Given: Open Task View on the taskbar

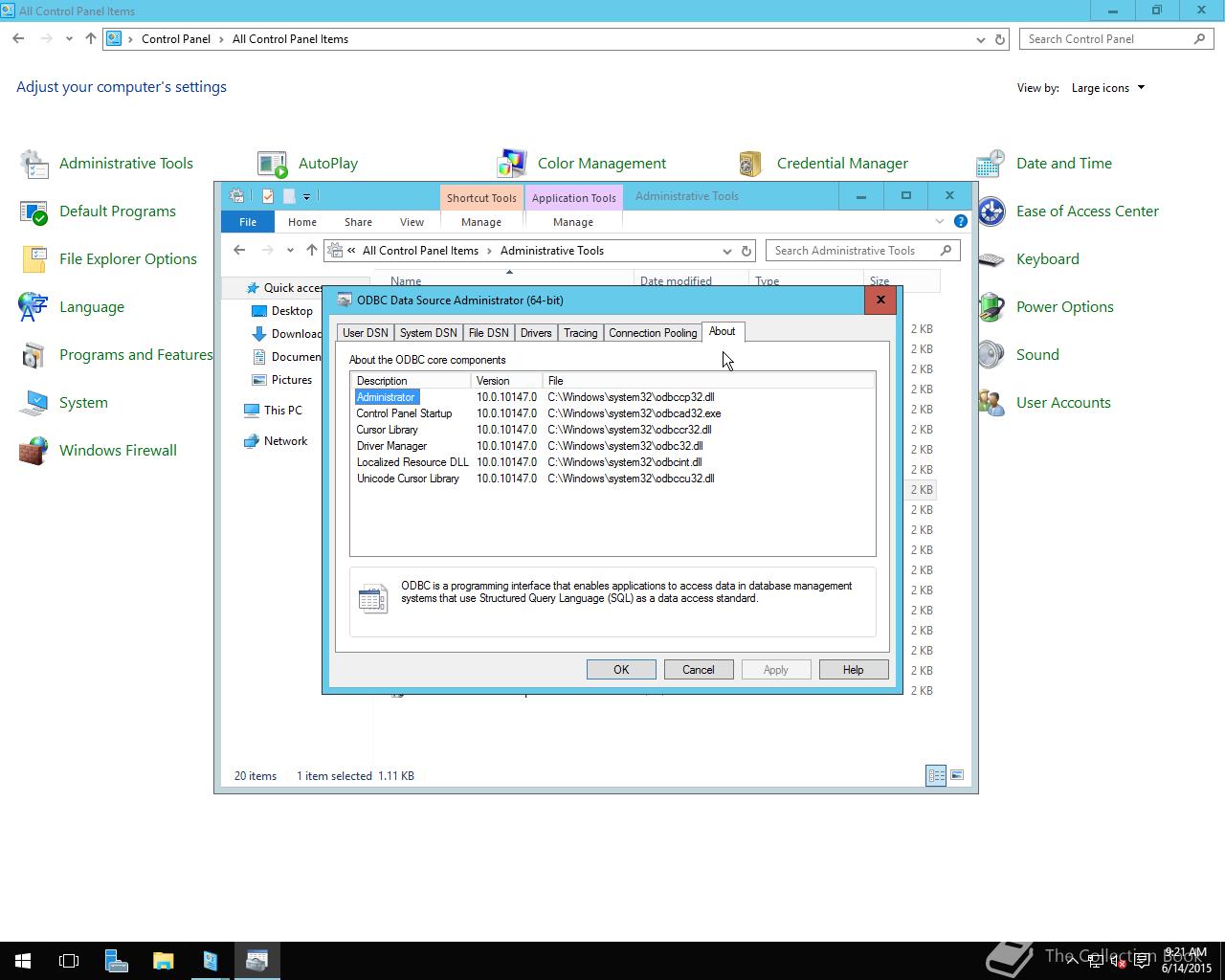Looking at the screenshot, I should pyautogui.click(x=69, y=961).
